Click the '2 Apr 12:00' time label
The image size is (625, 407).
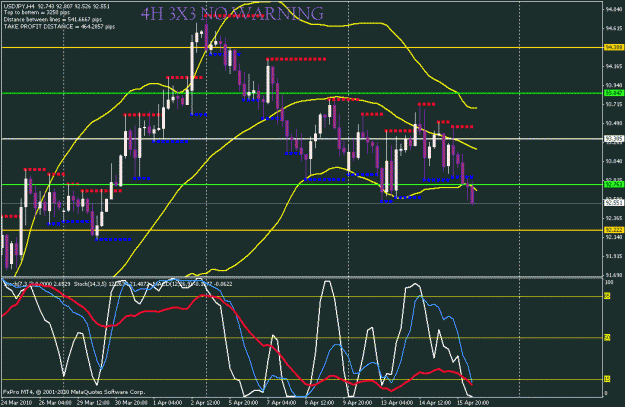click(x=205, y=403)
